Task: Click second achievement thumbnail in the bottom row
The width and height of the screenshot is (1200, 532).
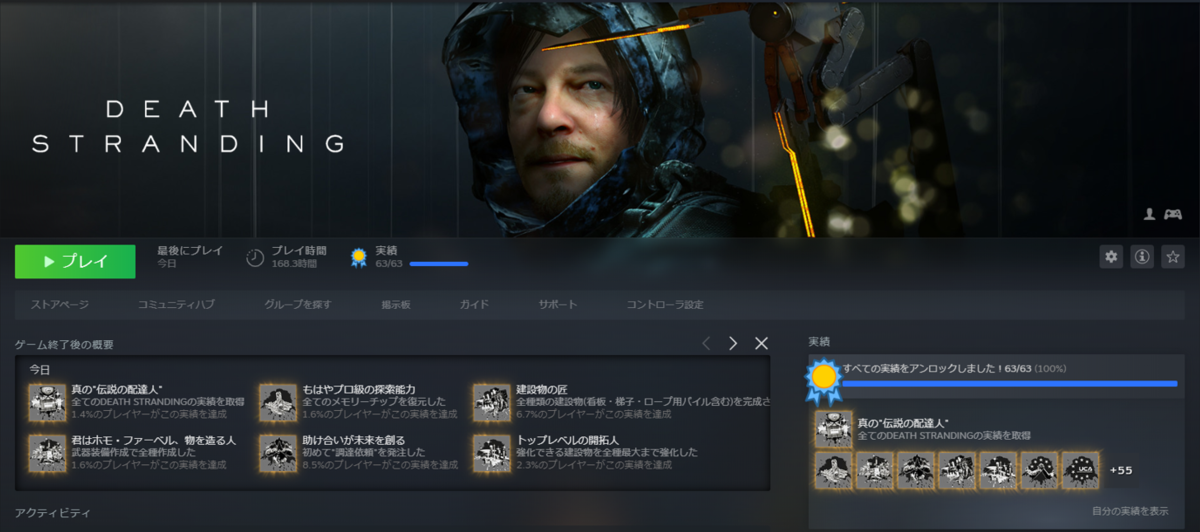Action: coord(874,470)
